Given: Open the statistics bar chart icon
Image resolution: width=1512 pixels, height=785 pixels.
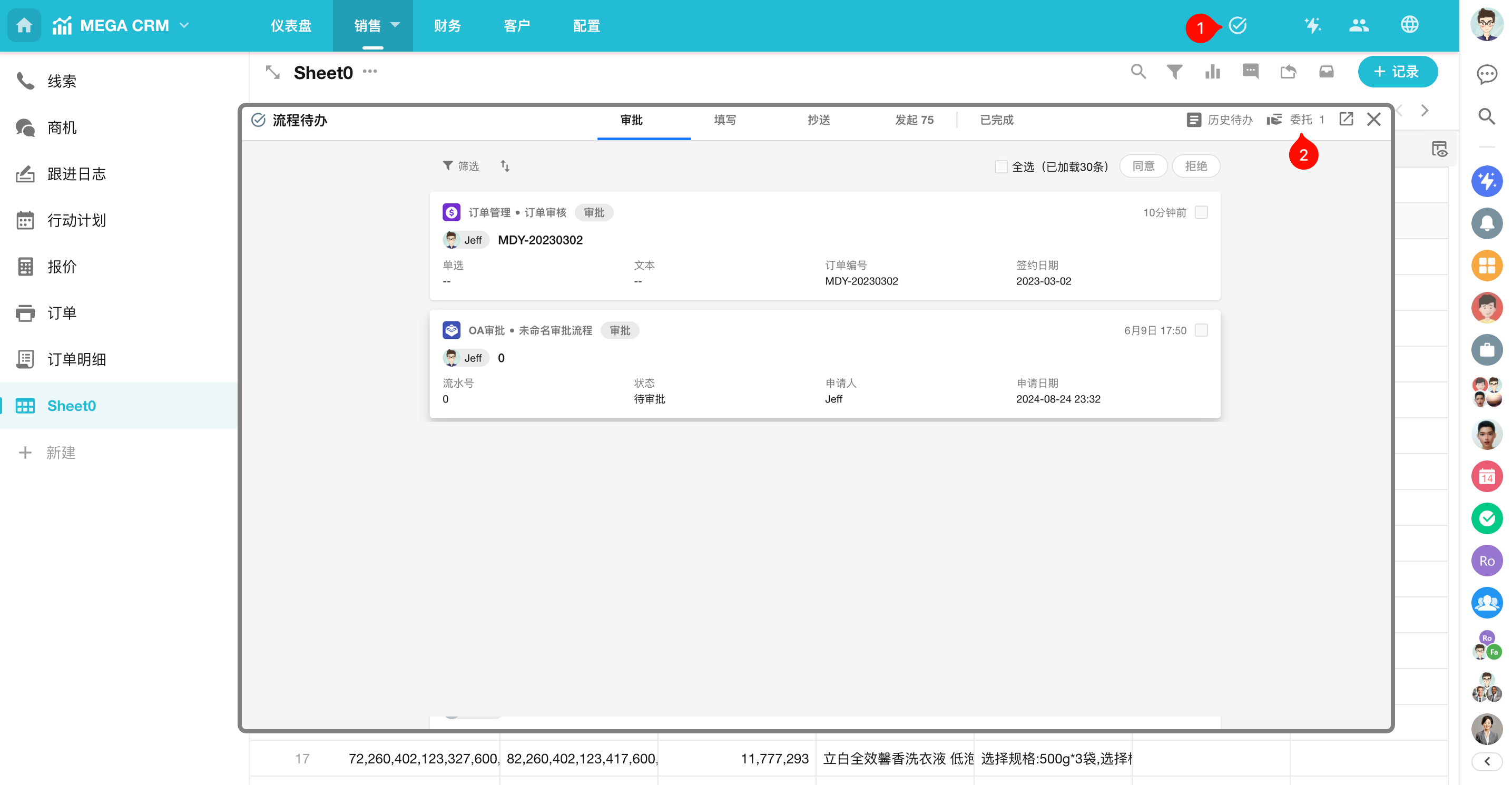Looking at the screenshot, I should coord(1213,72).
